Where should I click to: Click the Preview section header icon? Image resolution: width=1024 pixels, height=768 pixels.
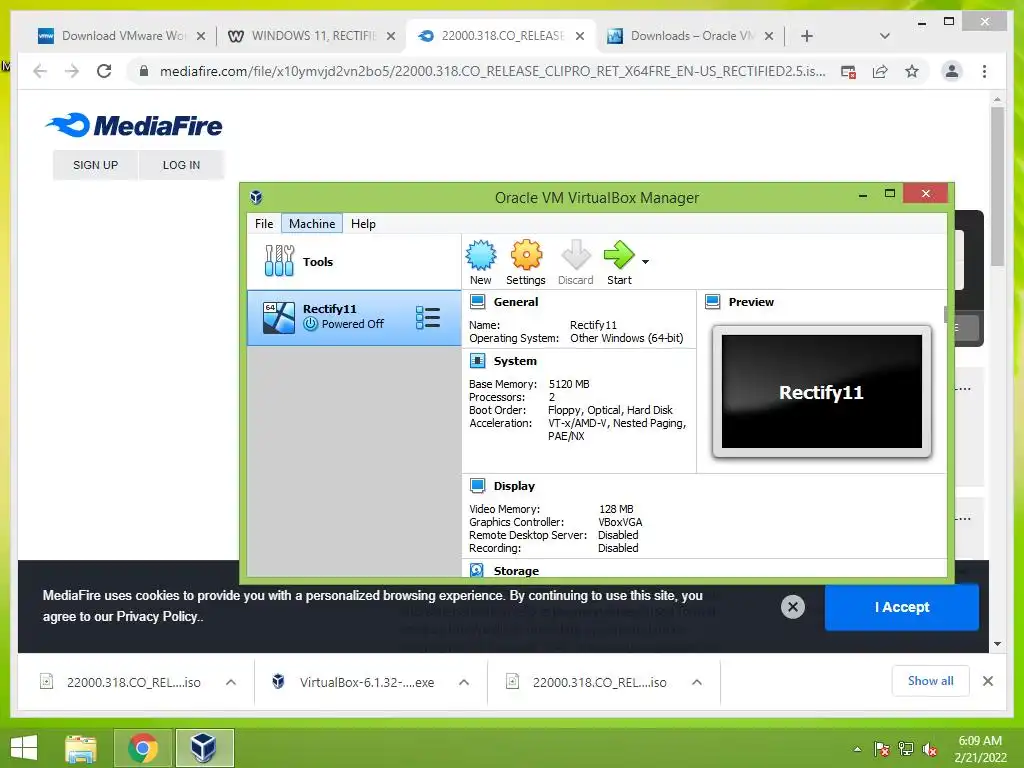[x=712, y=302]
